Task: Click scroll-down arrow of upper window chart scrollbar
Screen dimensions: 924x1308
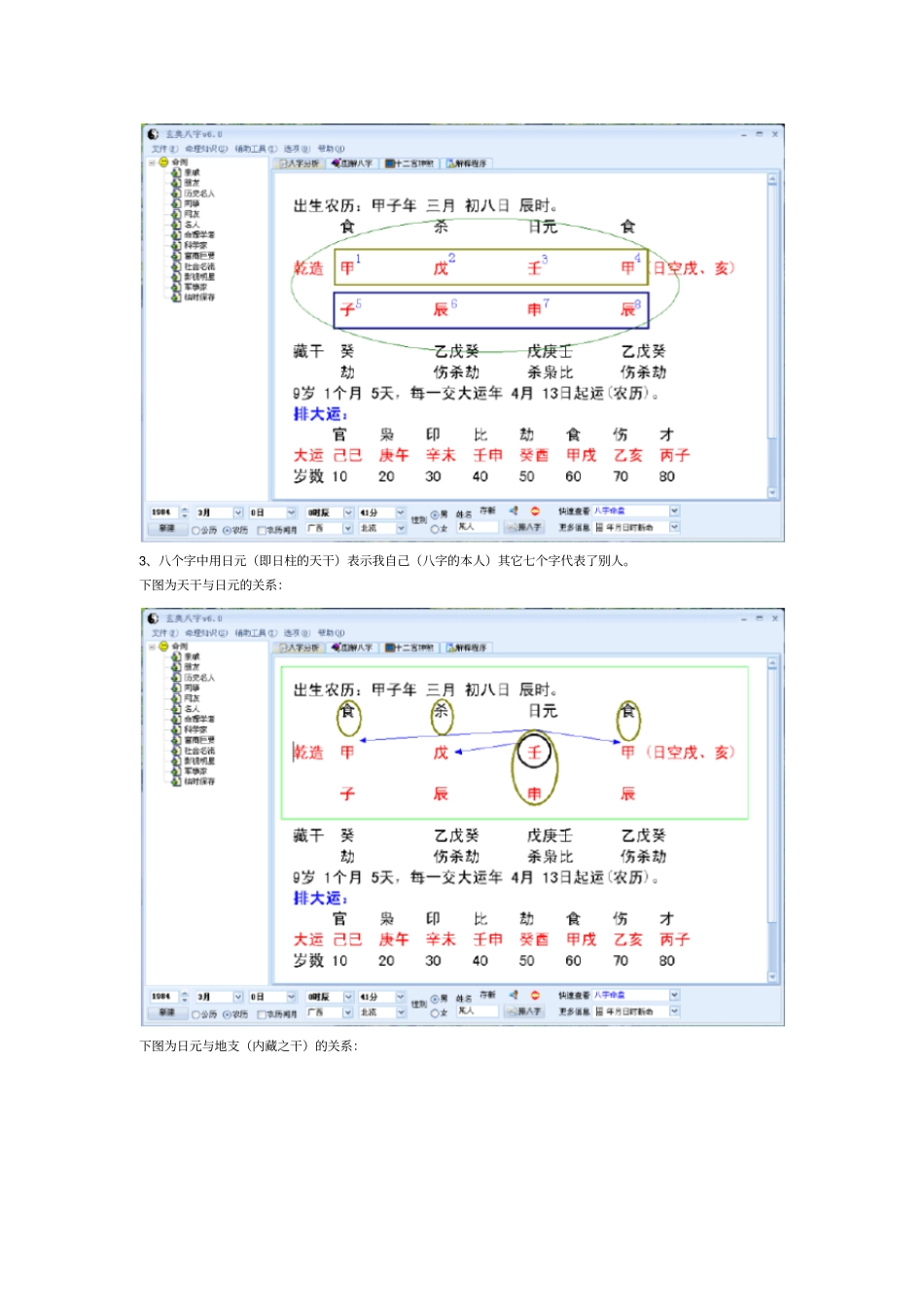Action: click(x=773, y=493)
